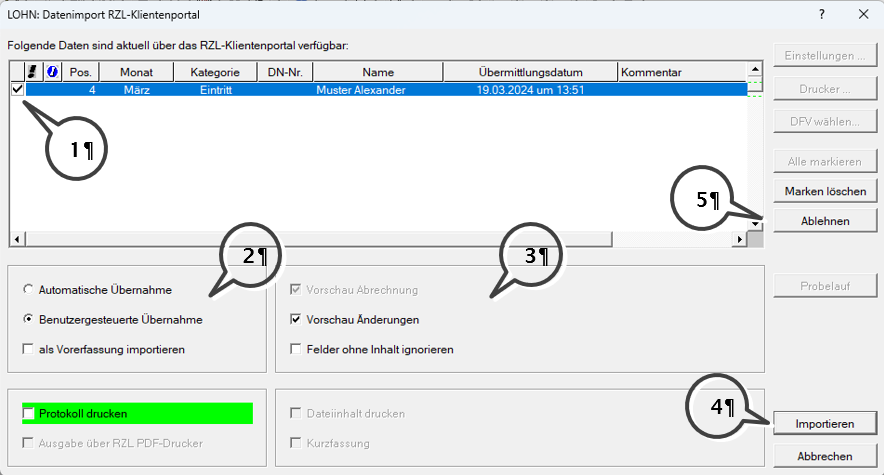Click the list scroll down arrow
Viewport: 884px width, 475px height.
tap(756, 225)
